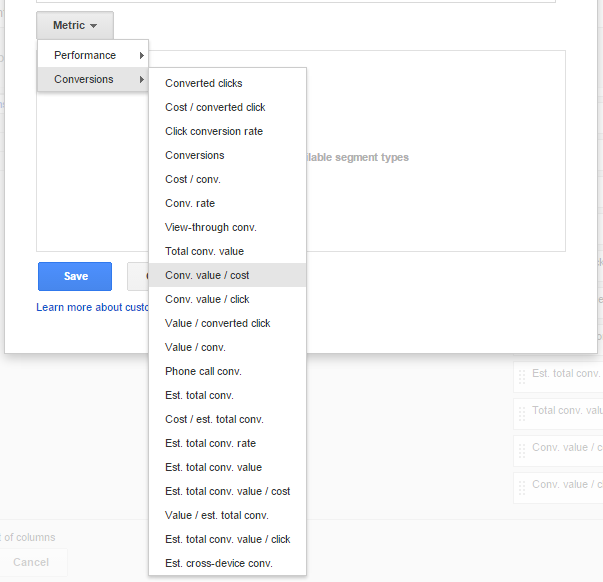Select Conv. rate metric
The image size is (603, 582).
pyautogui.click(x=227, y=203)
